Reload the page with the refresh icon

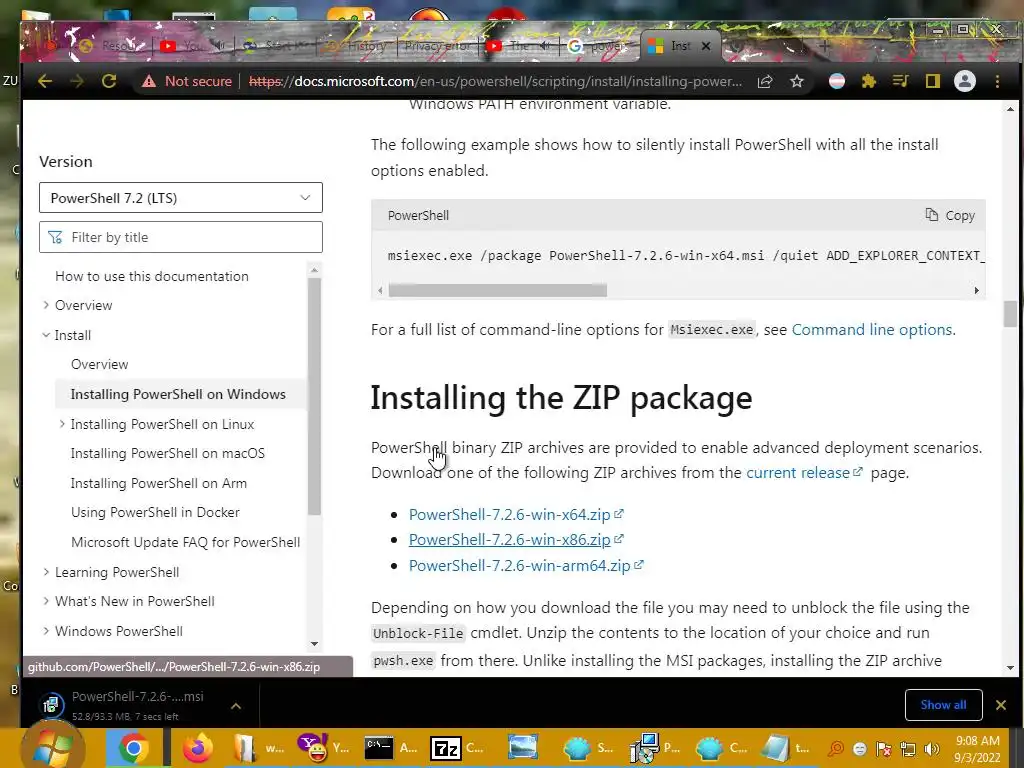[109, 81]
